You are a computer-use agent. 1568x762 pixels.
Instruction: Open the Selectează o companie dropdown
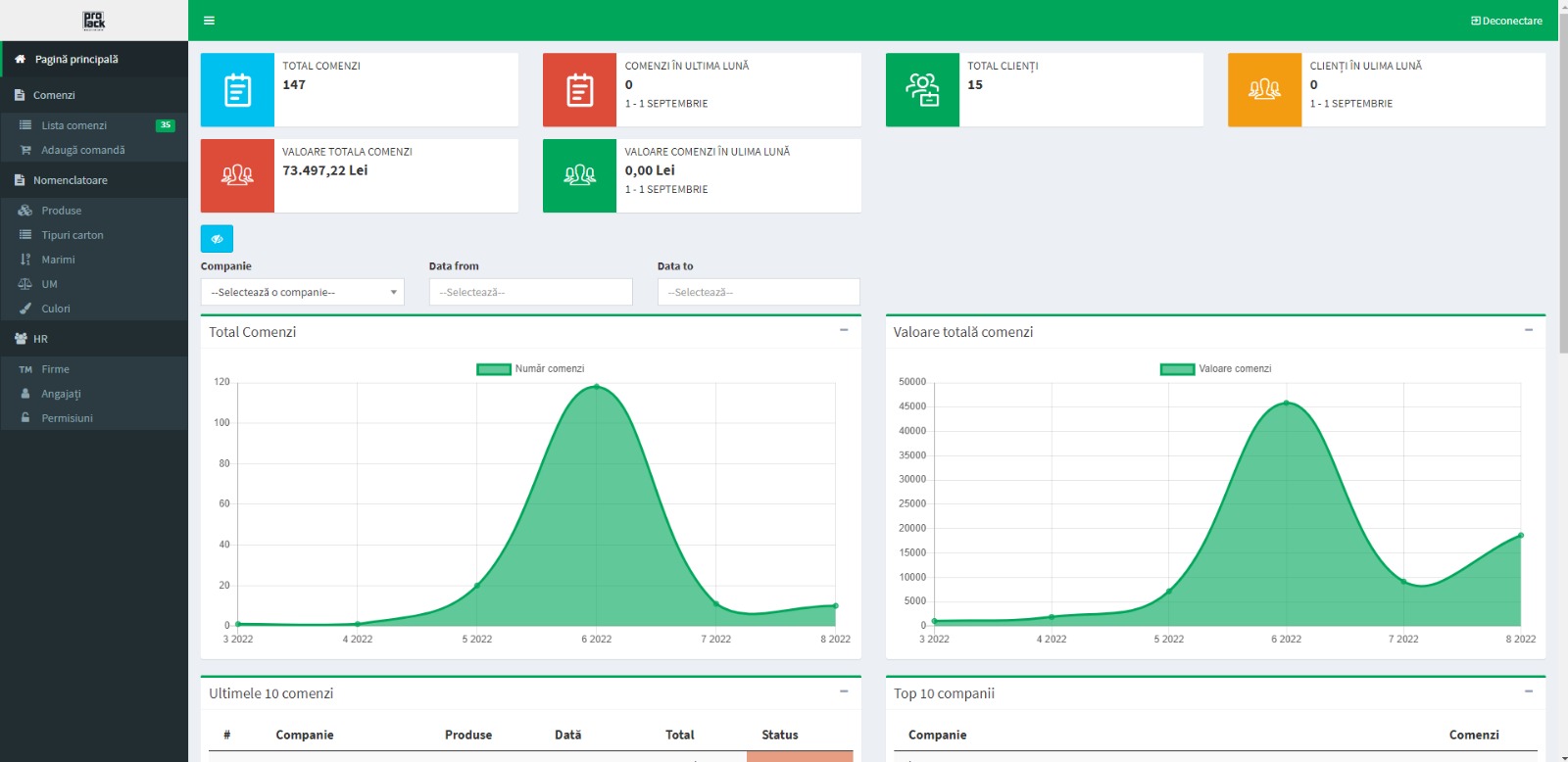[x=302, y=292]
